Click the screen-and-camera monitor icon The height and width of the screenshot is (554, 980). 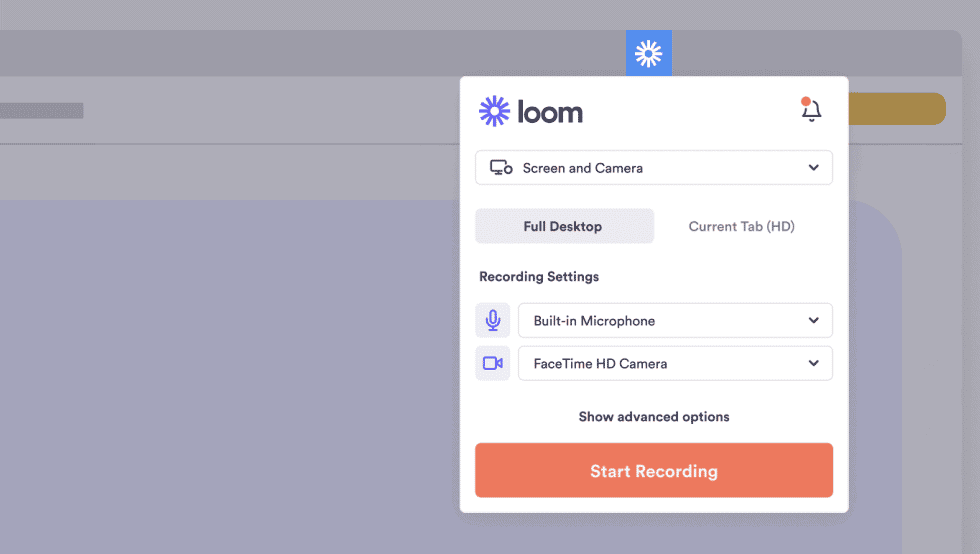(x=501, y=168)
